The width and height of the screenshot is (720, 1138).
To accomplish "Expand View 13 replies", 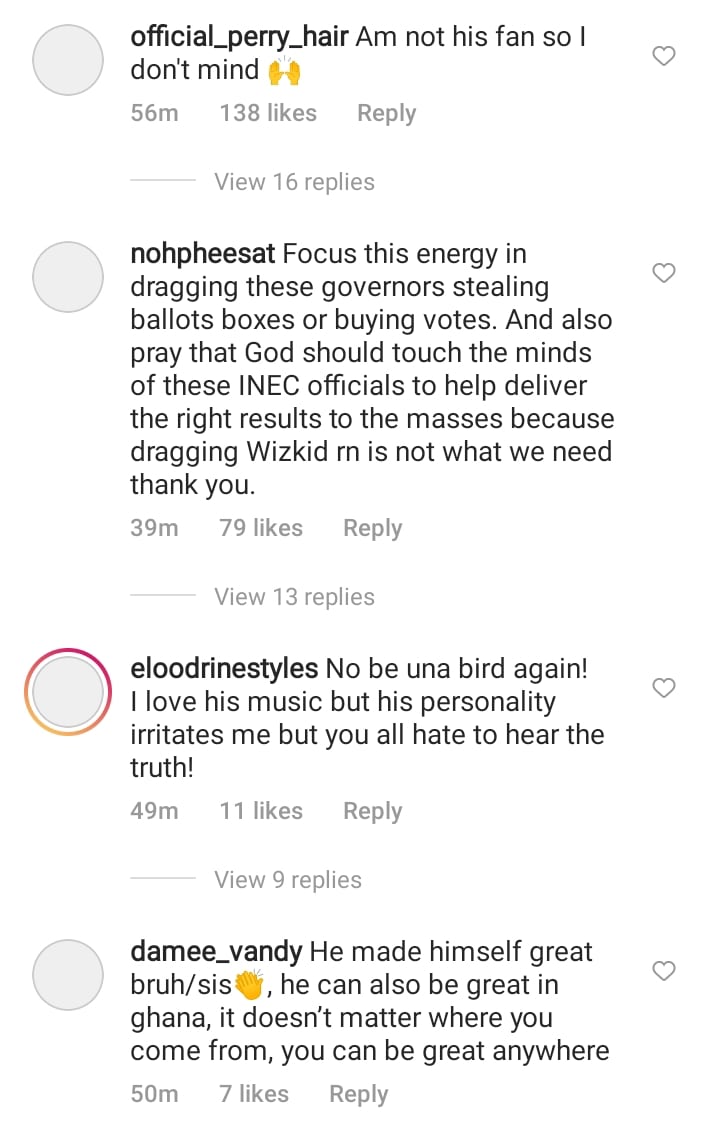I will 294,597.
